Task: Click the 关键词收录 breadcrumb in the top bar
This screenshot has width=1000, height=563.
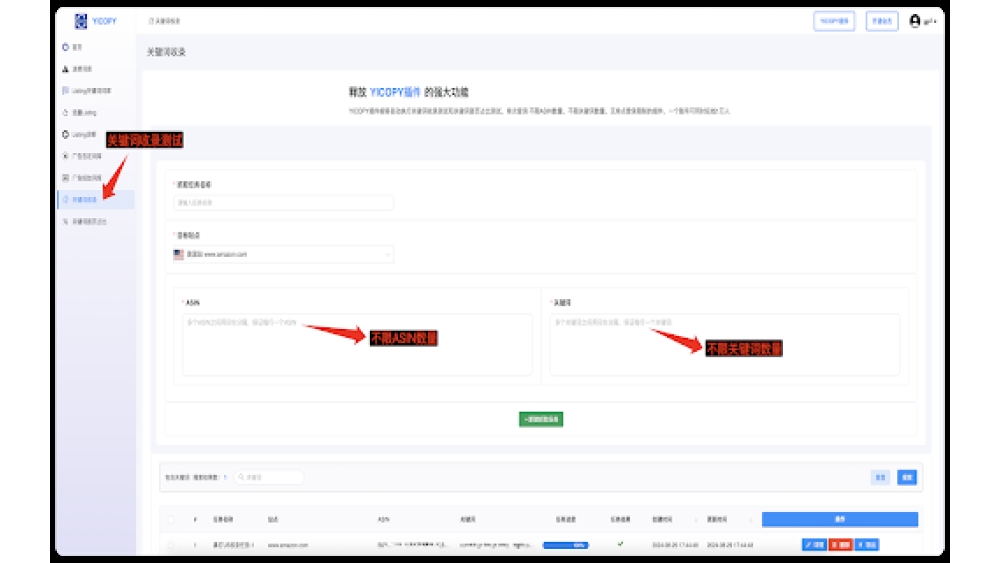Action: (x=165, y=21)
